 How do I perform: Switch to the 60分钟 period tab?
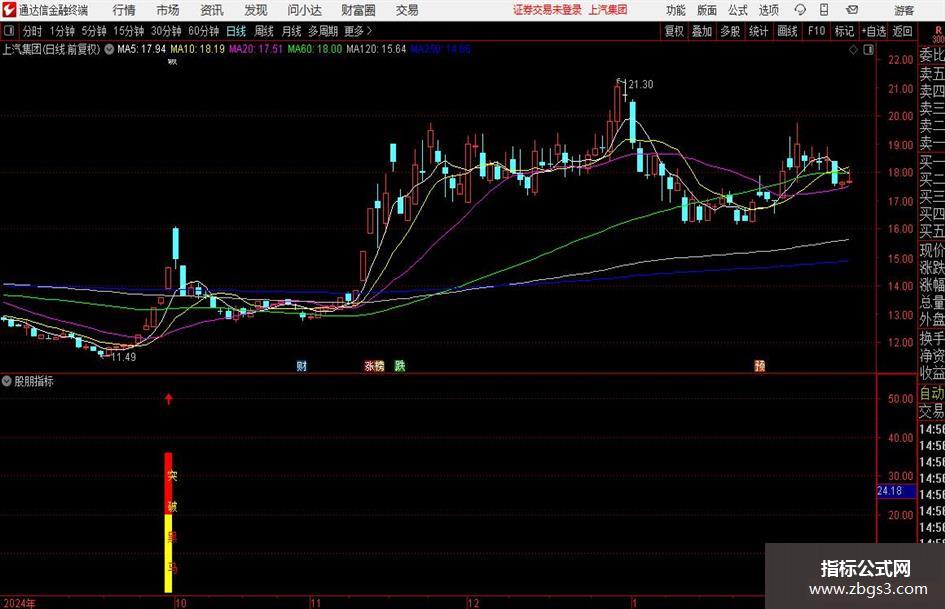204,31
